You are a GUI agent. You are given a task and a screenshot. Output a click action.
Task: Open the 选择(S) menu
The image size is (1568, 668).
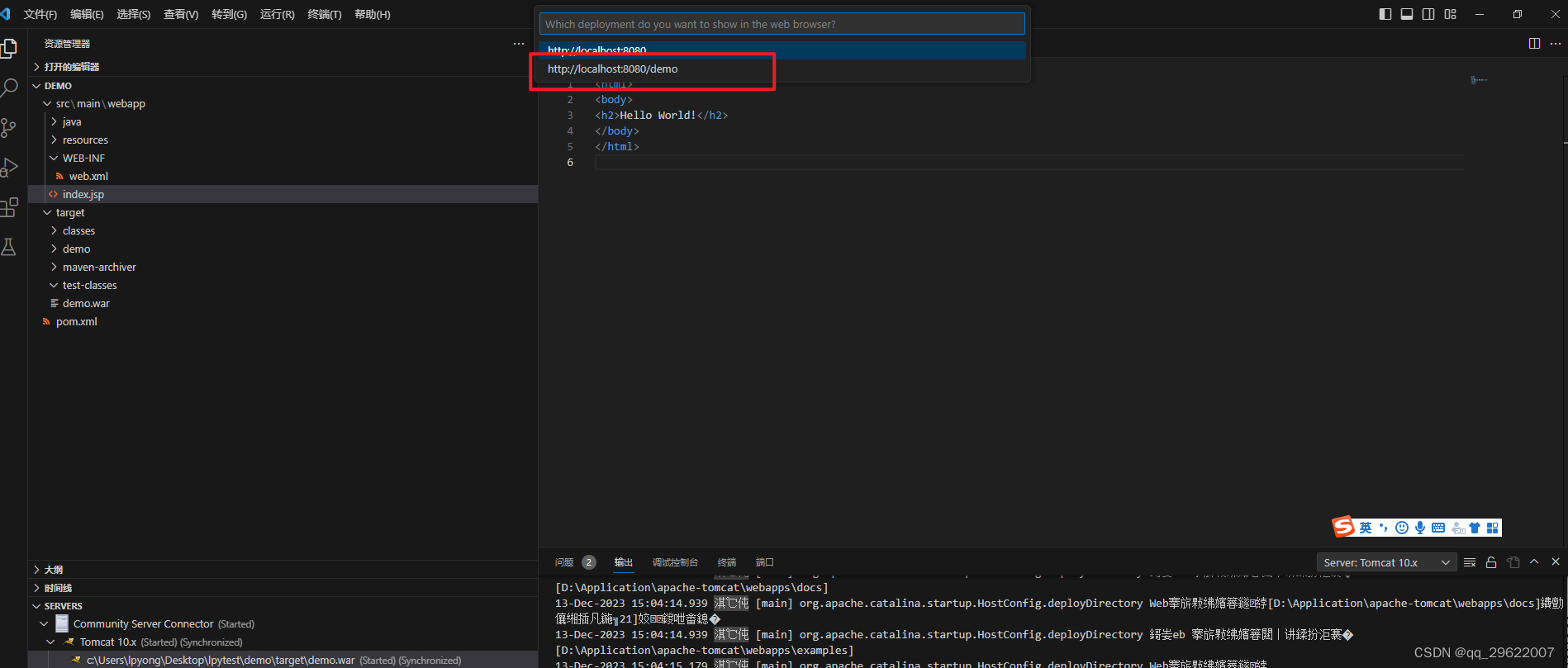tap(134, 14)
